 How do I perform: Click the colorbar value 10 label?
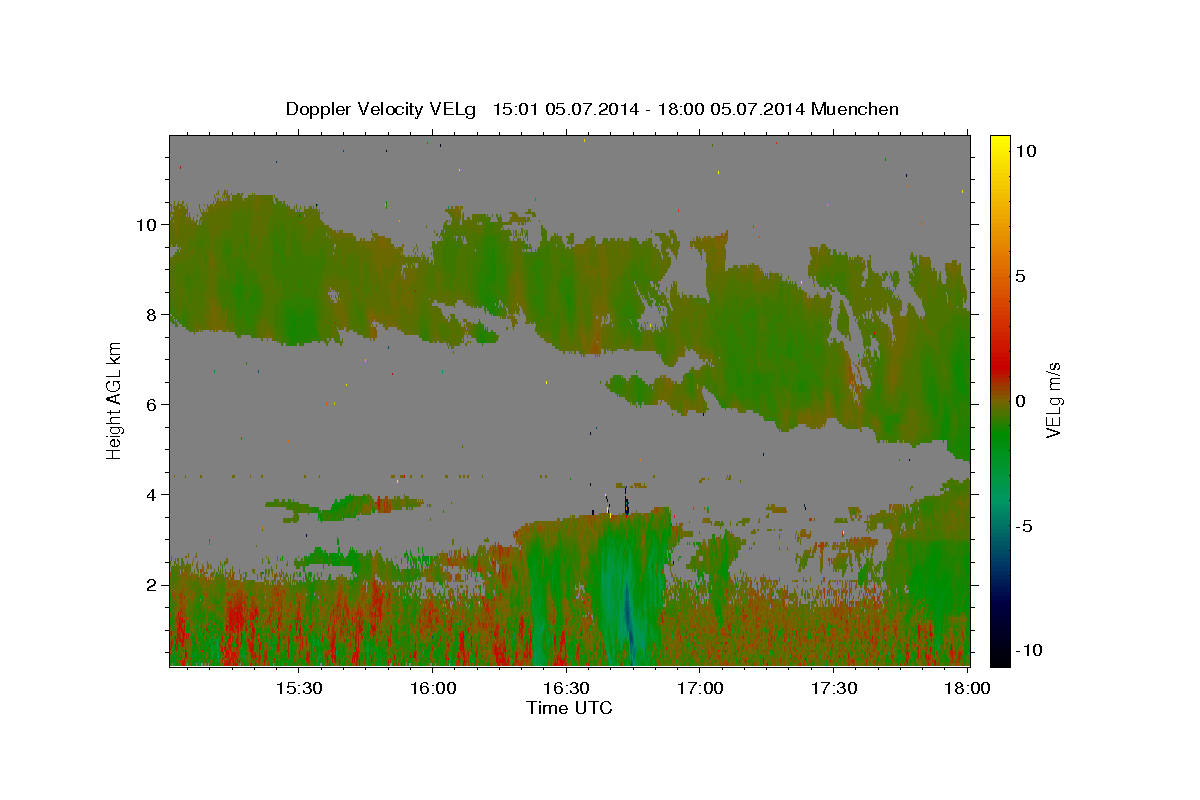point(1025,150)
